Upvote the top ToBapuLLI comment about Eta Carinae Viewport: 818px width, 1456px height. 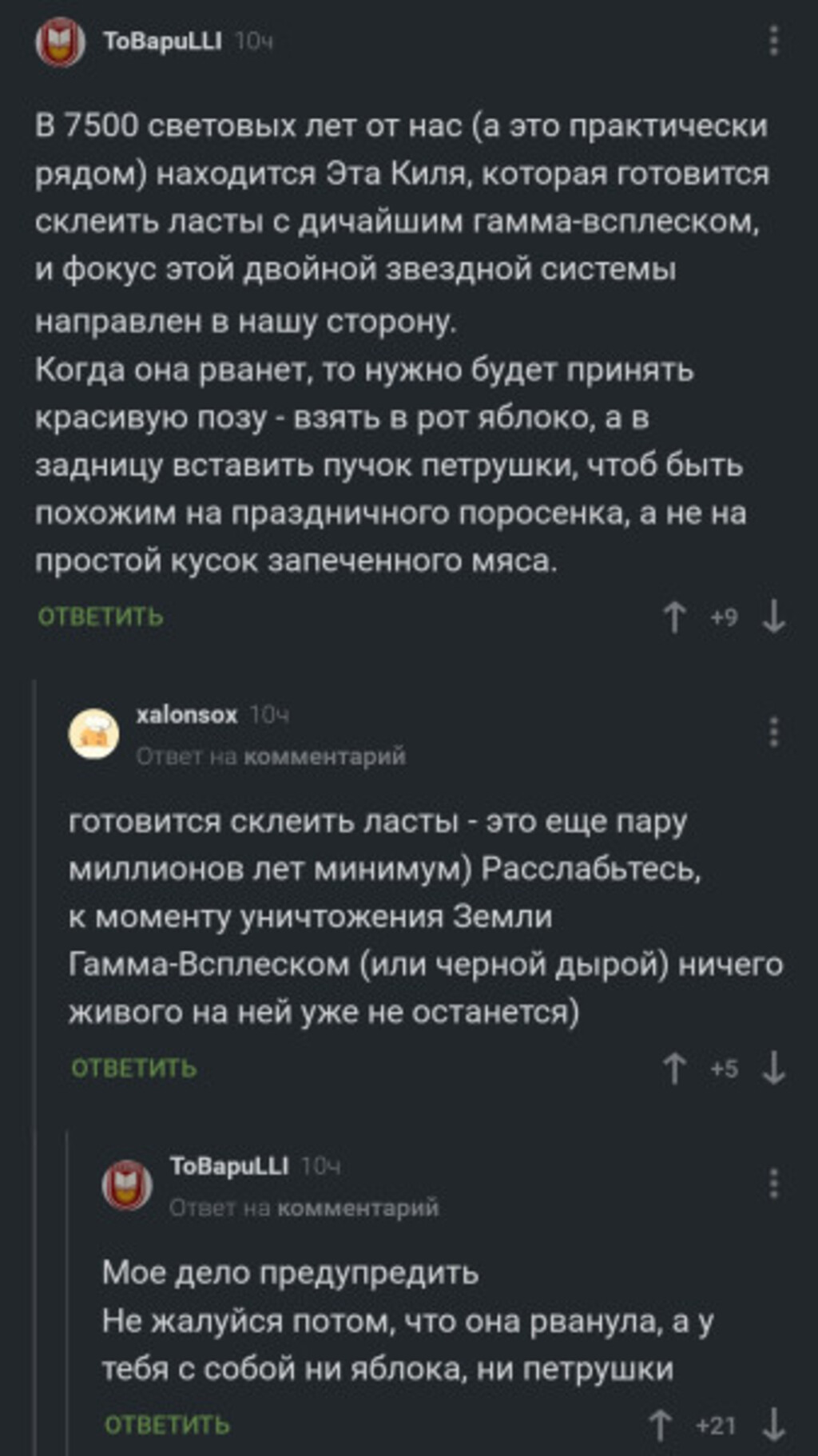coord(674,617)
